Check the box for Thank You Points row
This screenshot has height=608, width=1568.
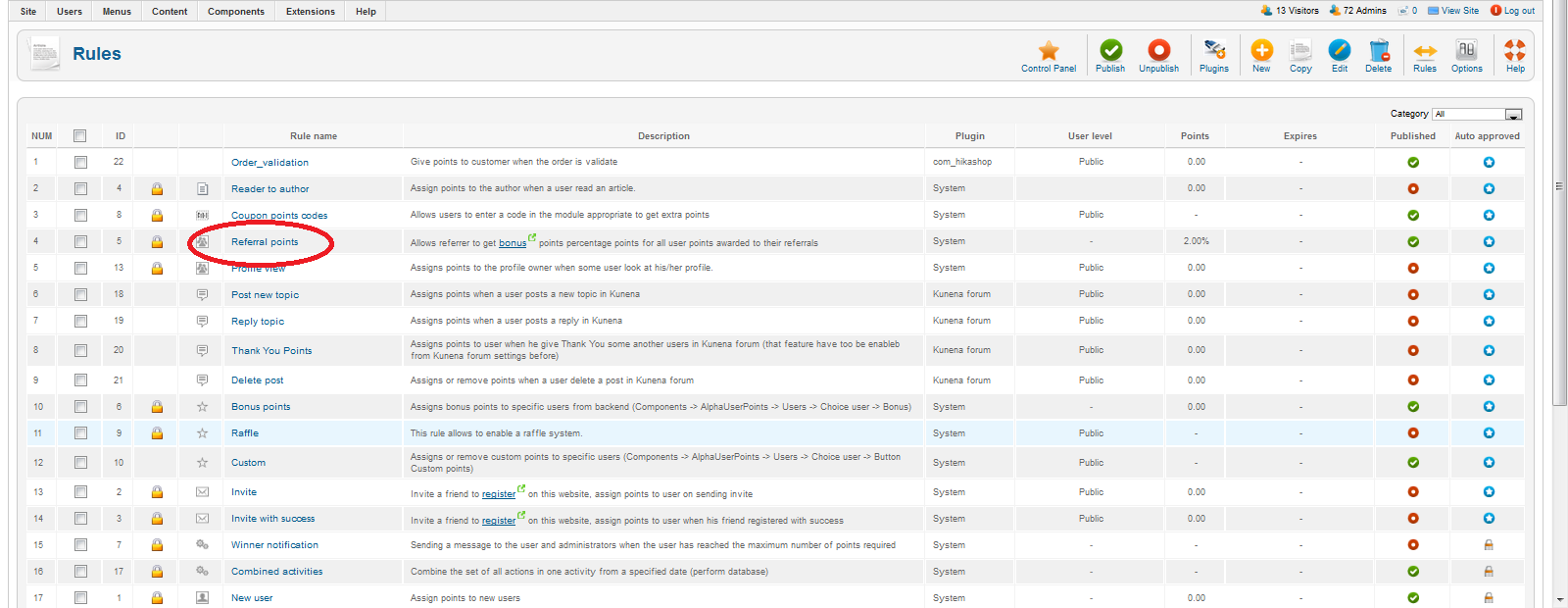point(80,350)
